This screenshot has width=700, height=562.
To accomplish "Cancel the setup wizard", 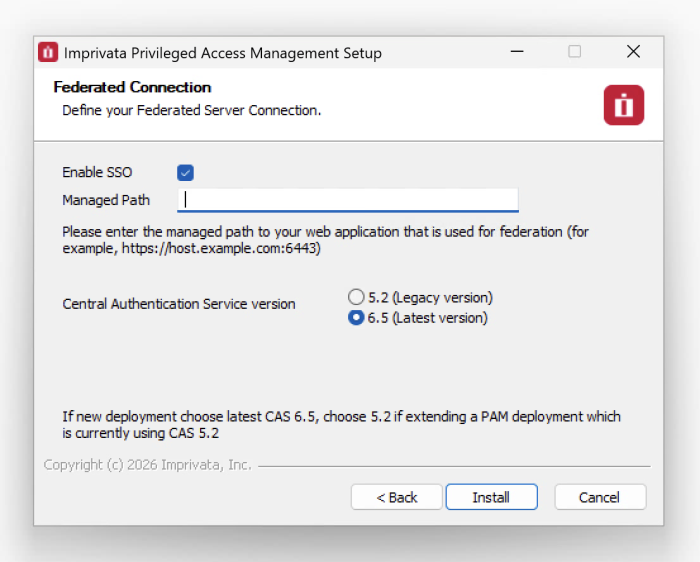I will (x=599, y=497).
